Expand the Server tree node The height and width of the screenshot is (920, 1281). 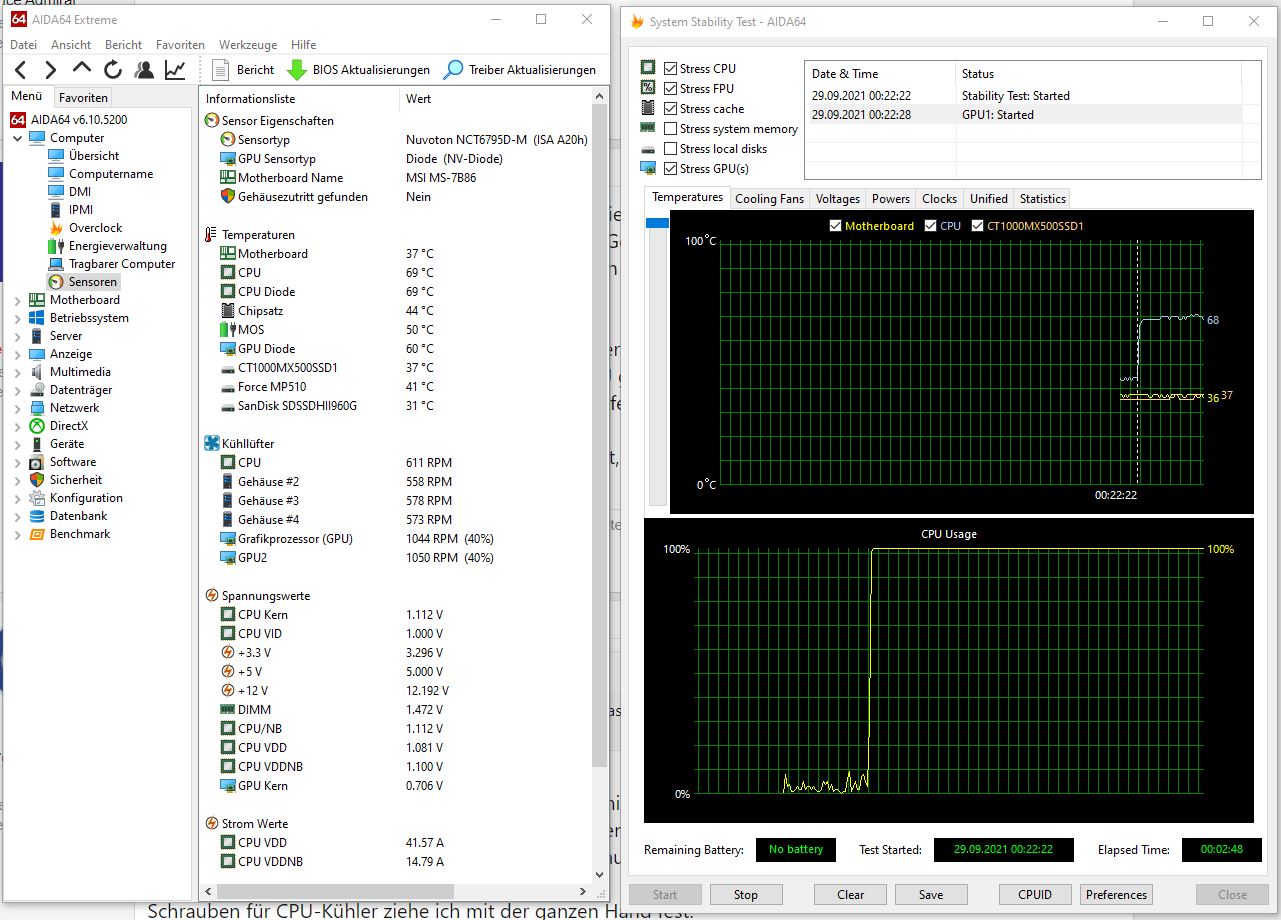point(18,336)
